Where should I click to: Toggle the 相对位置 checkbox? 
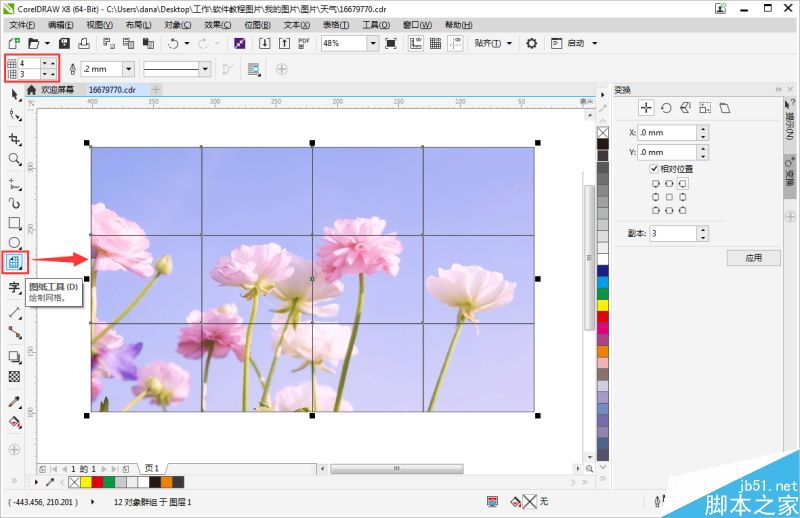pos(655,169)
